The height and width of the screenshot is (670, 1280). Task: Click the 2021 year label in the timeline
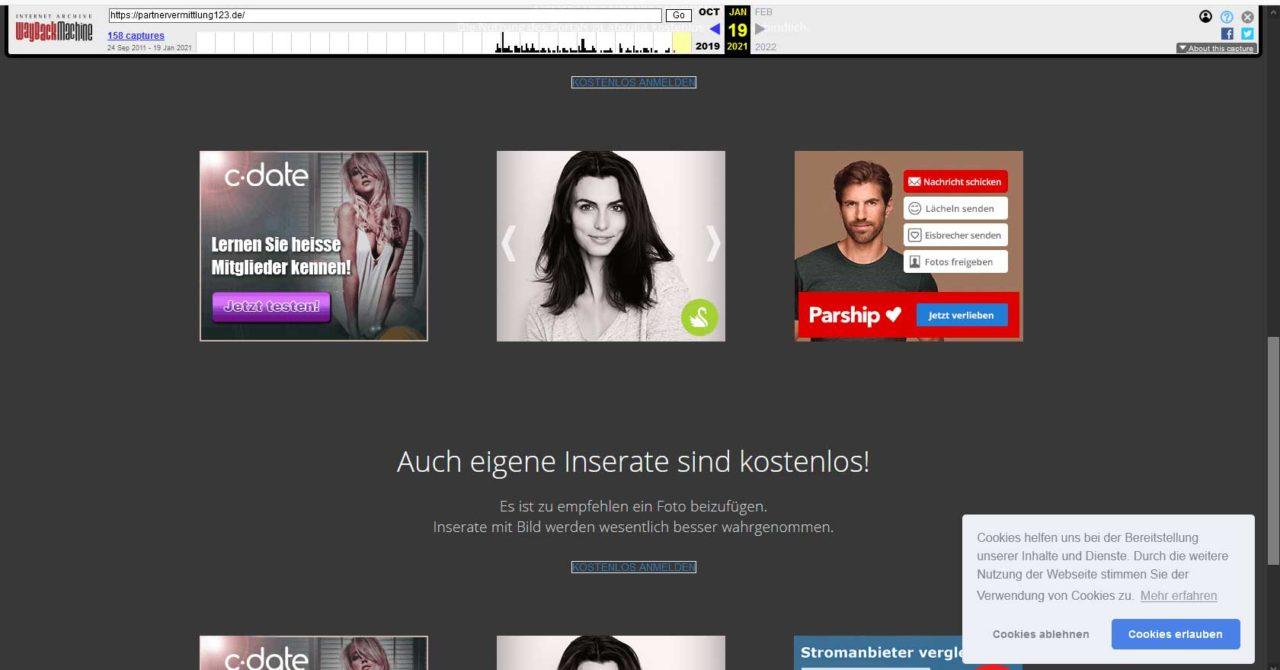(x=738, y=46)
